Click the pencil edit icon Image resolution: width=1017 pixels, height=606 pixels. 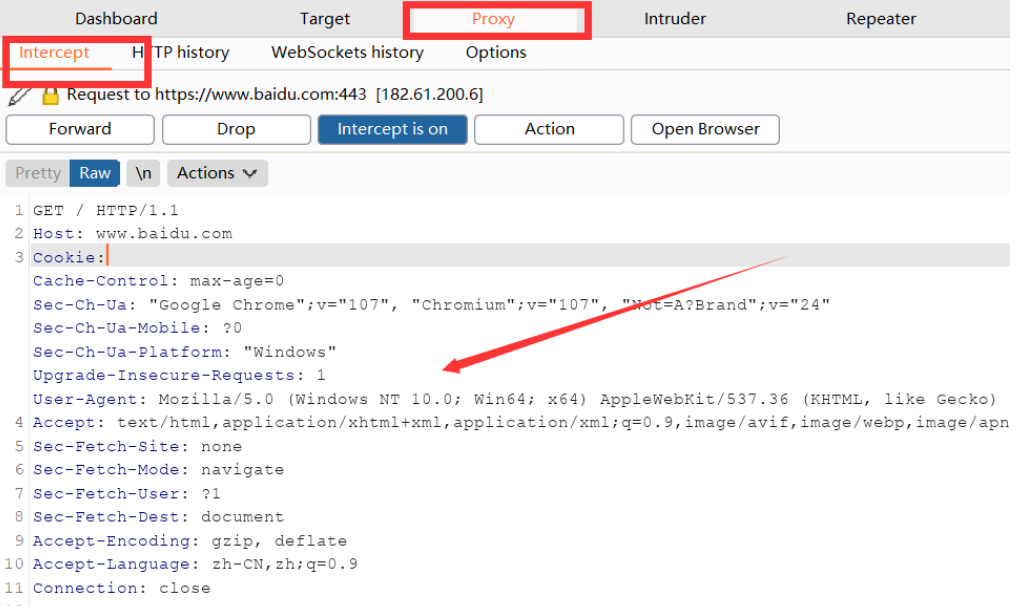click(19, 96)
